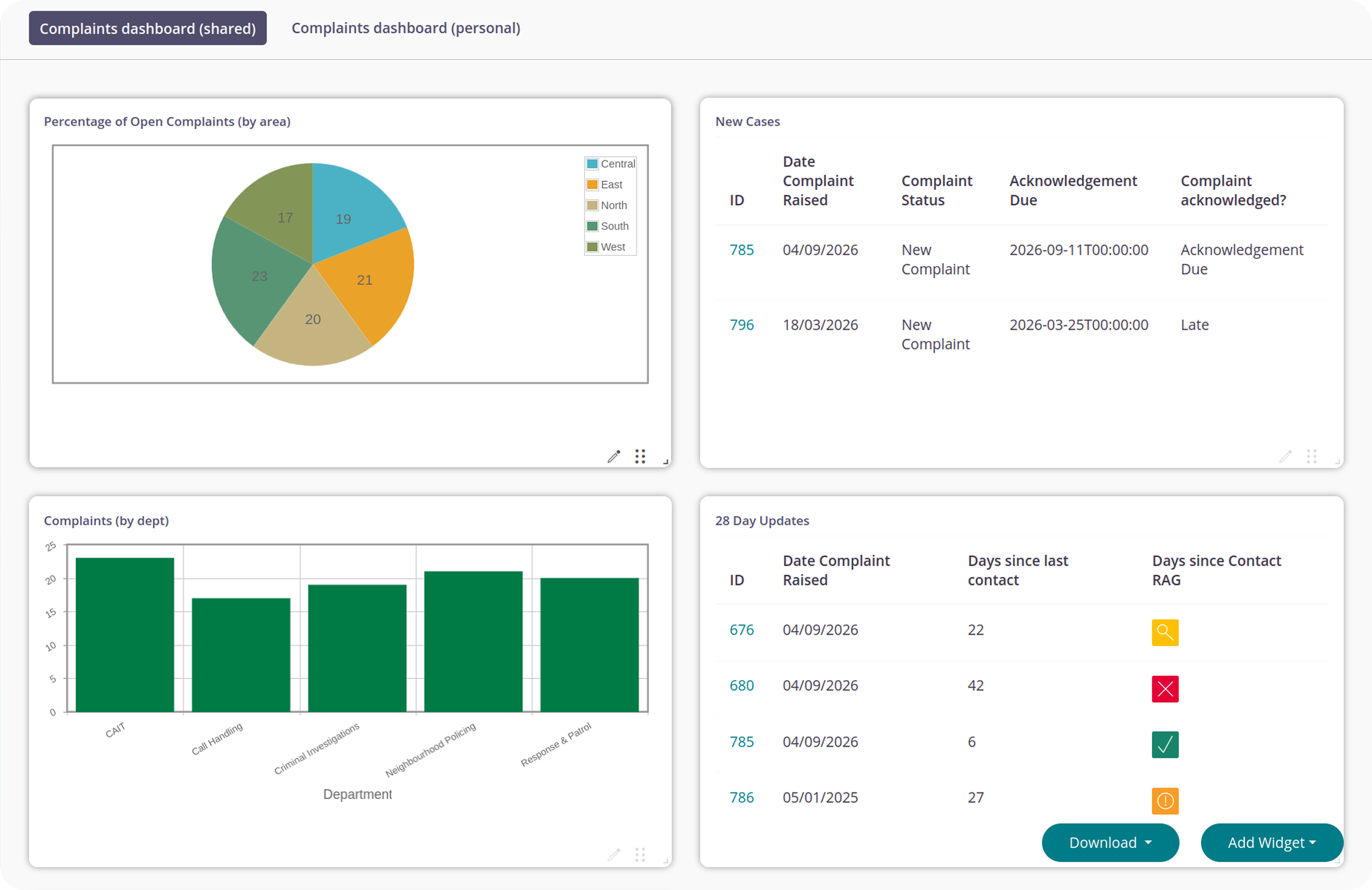1372x890 pixels.
Task: Click '2026-09-11T00:00:00' due date cell
Action: tap(1078, 250)
